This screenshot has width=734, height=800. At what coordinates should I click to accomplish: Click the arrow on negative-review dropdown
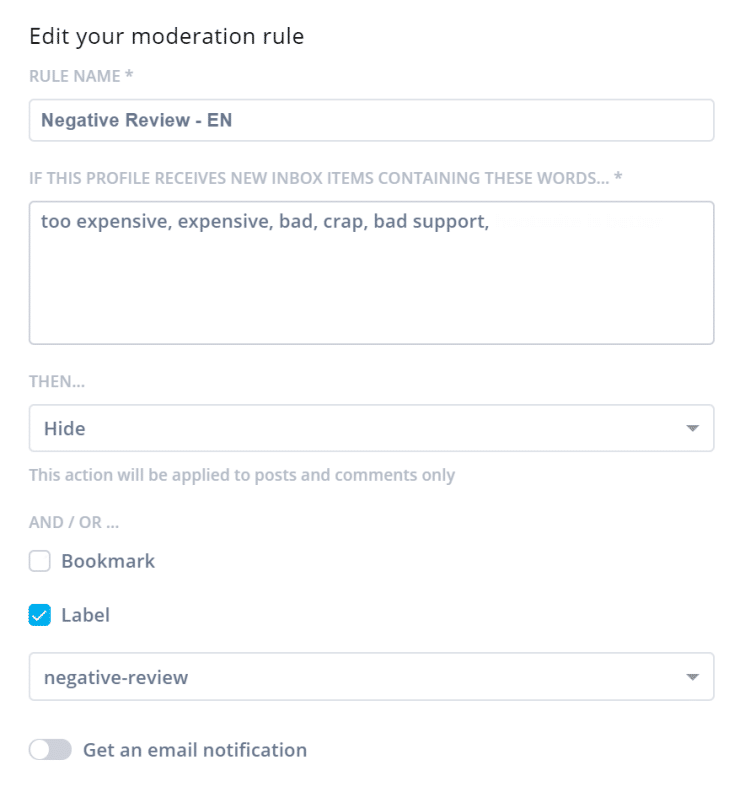click(692, 678)
